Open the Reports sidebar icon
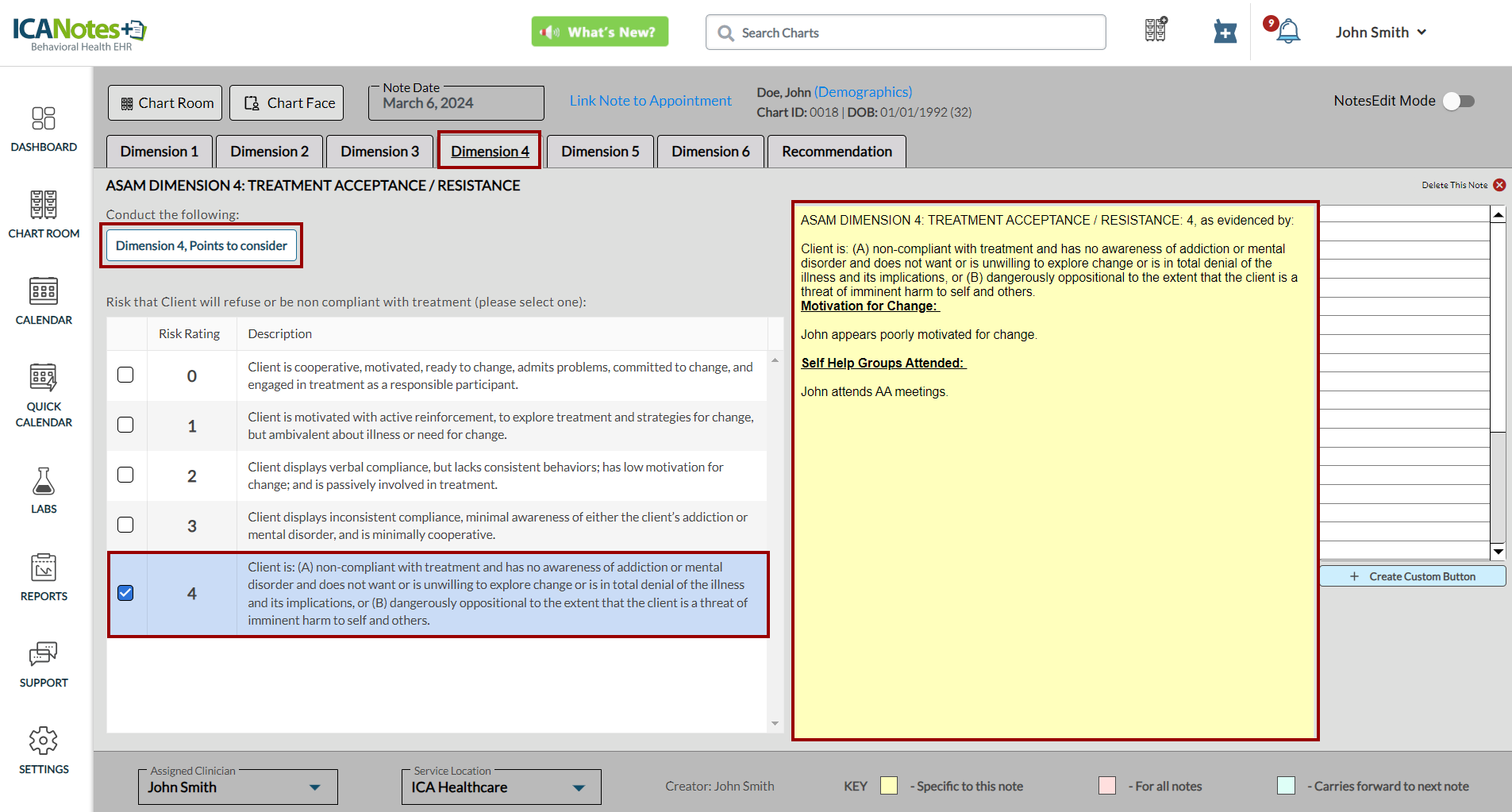The image size is (1512, 812). pyautogui.click(x=44, y=568)
